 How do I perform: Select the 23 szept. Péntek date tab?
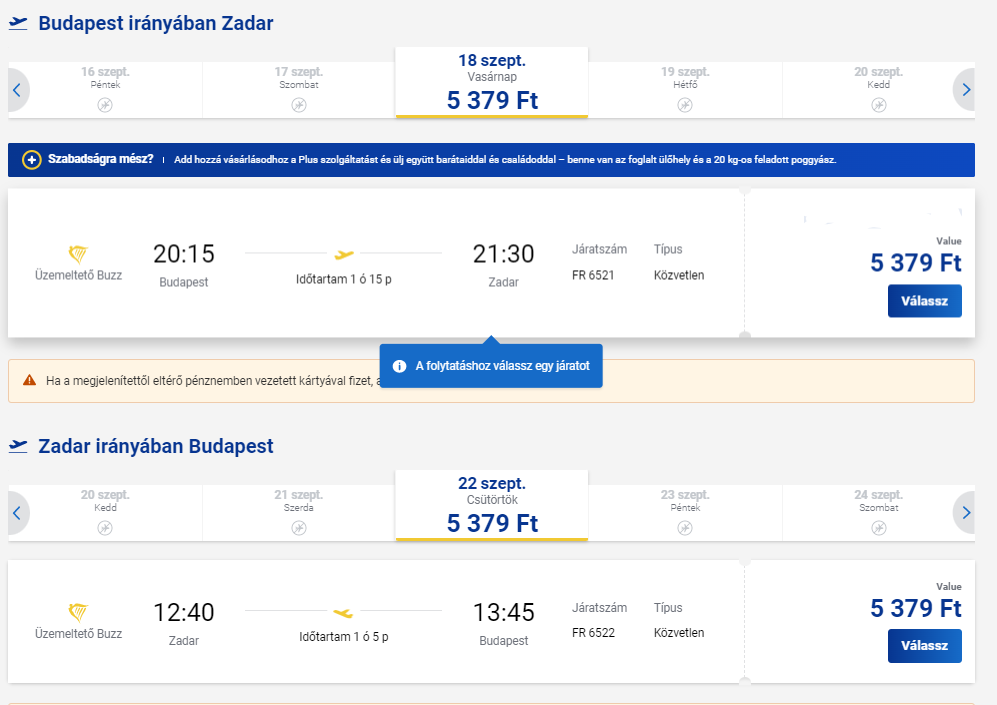(685, 512)
